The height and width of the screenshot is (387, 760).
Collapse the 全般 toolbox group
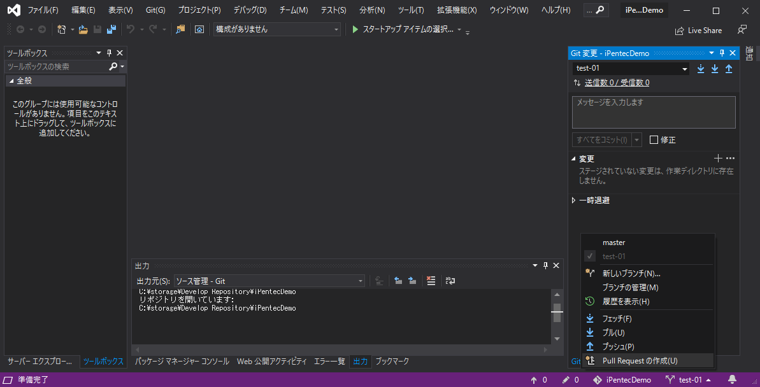pyautogui.click(x=11, y=81)
